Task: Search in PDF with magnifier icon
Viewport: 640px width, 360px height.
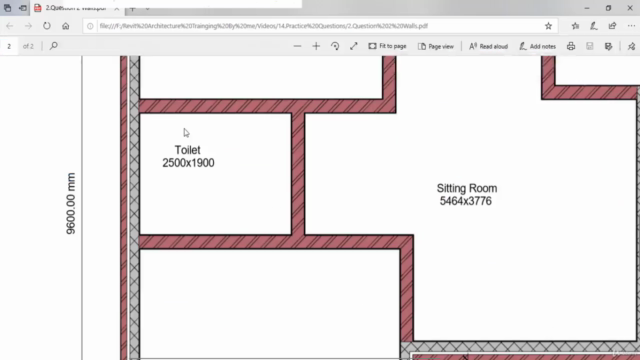Action: point(53,46)
